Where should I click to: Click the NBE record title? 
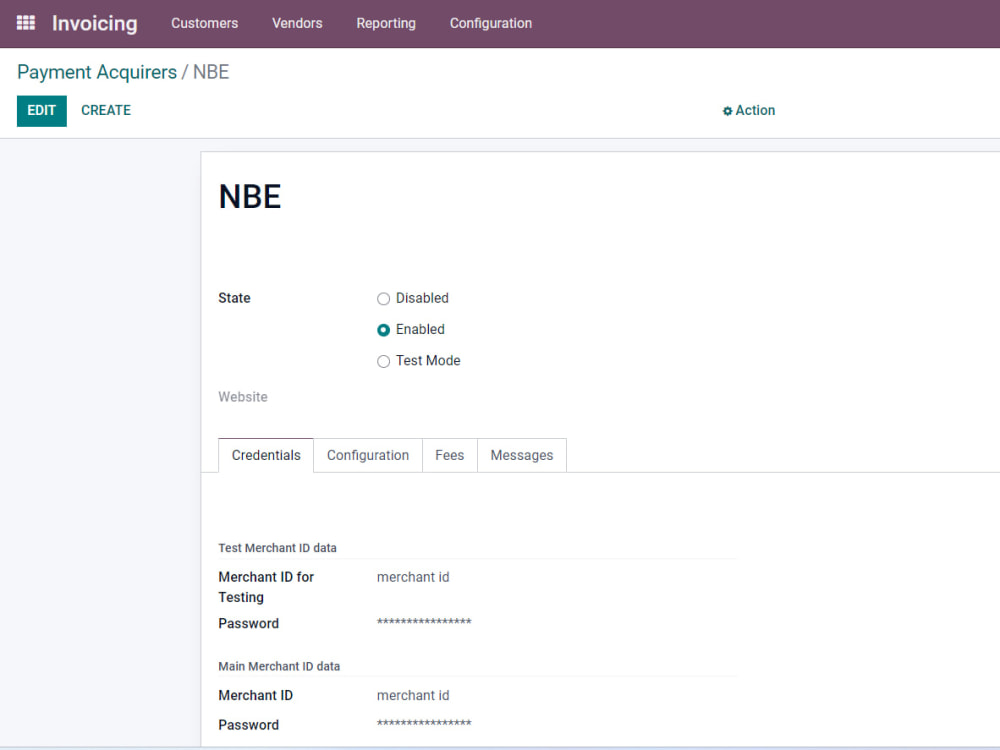pos(249,196)
